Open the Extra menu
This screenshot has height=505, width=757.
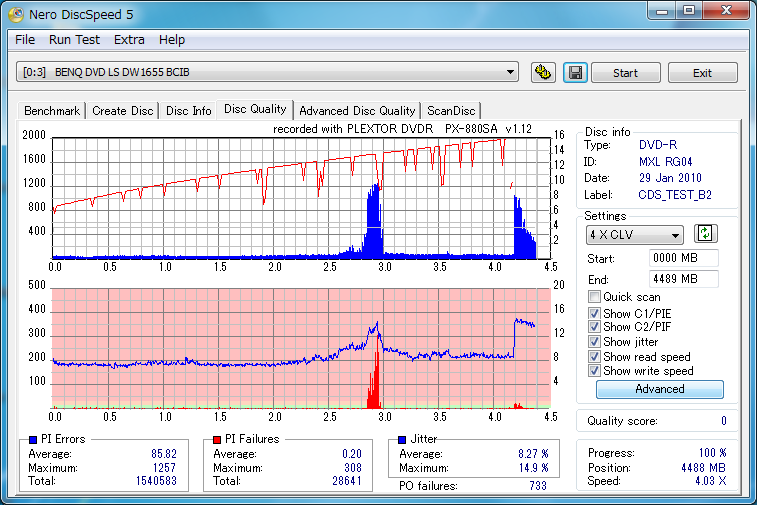129,40
